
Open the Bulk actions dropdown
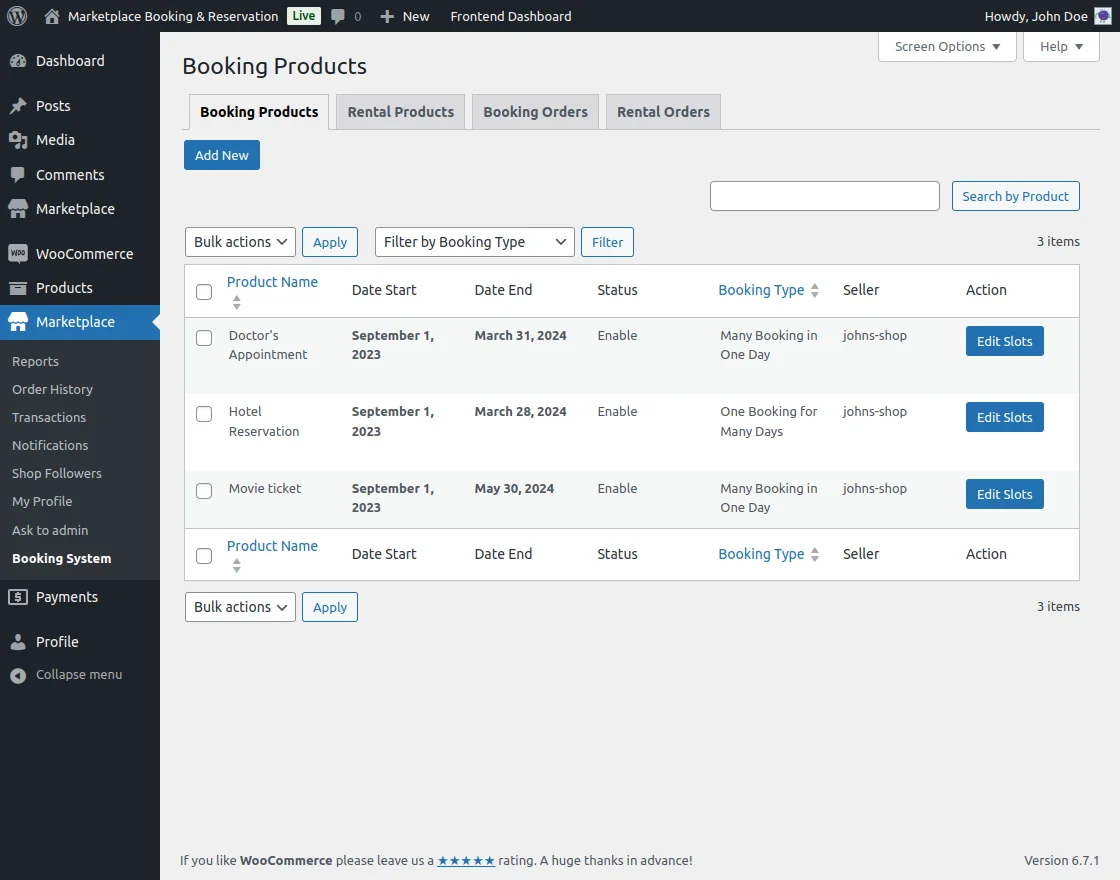coord(240,241)
